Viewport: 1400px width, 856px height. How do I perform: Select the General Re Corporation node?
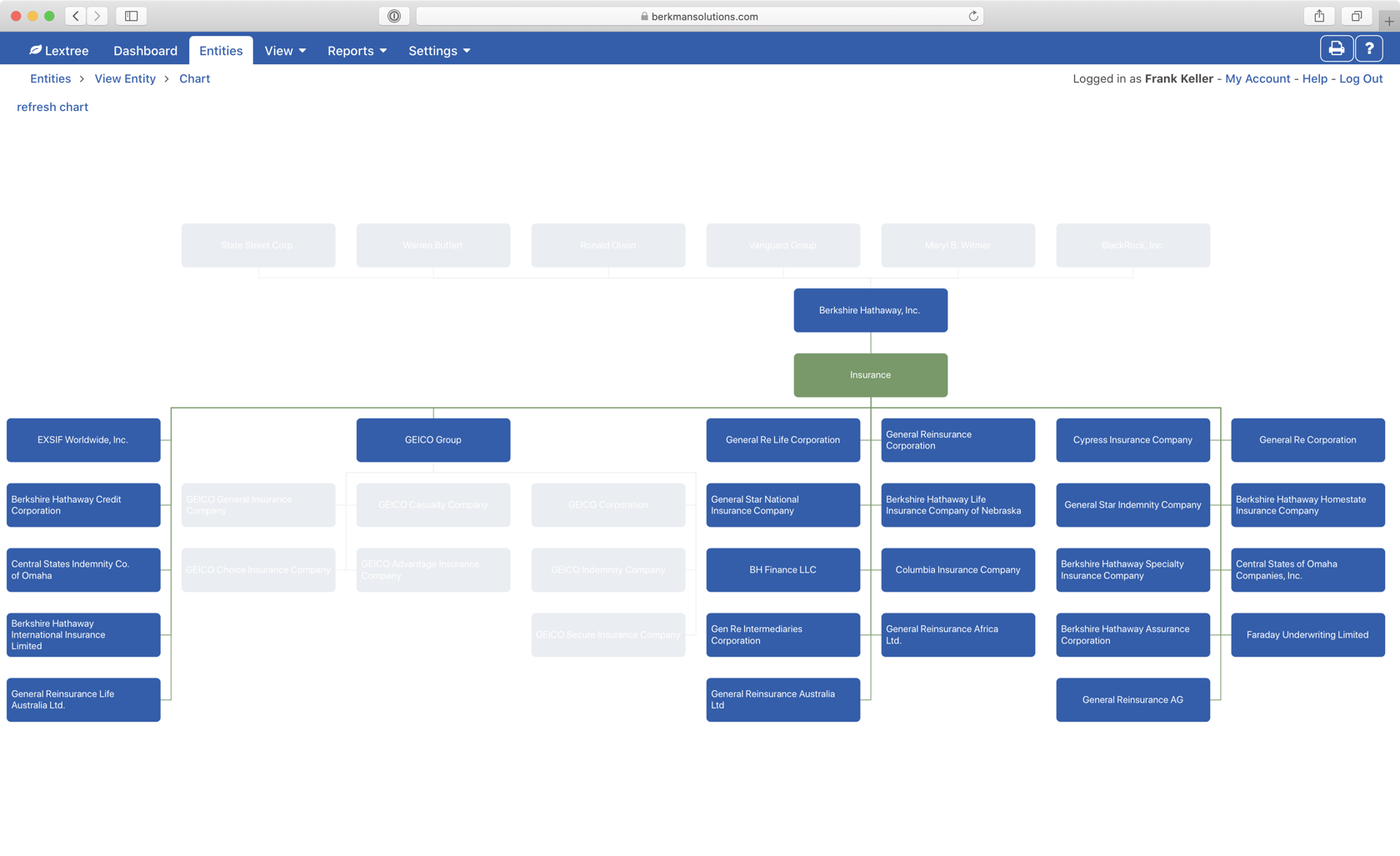pos(1308,440)
